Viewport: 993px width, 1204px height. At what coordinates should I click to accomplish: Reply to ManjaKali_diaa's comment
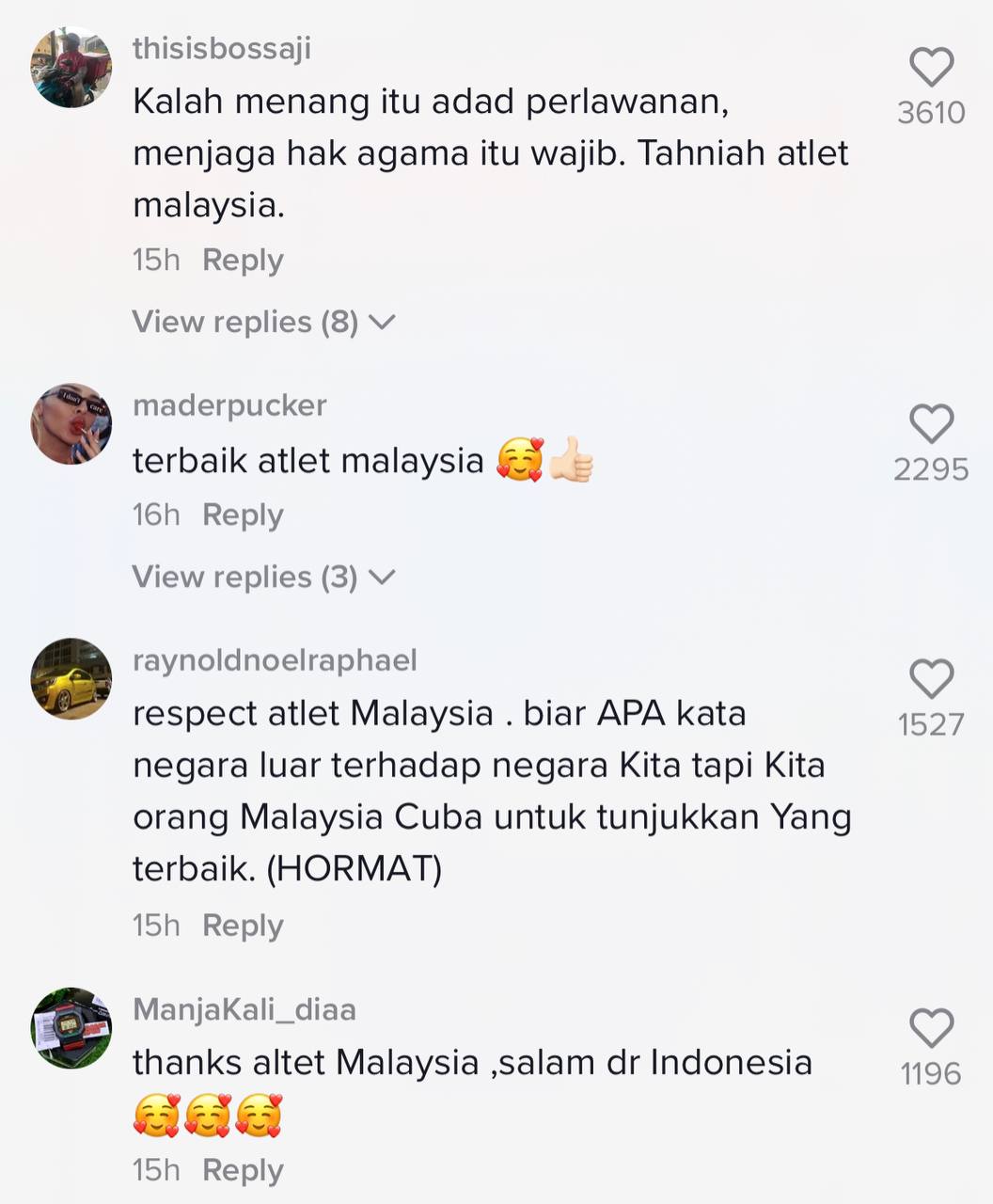coord(243,1170)
